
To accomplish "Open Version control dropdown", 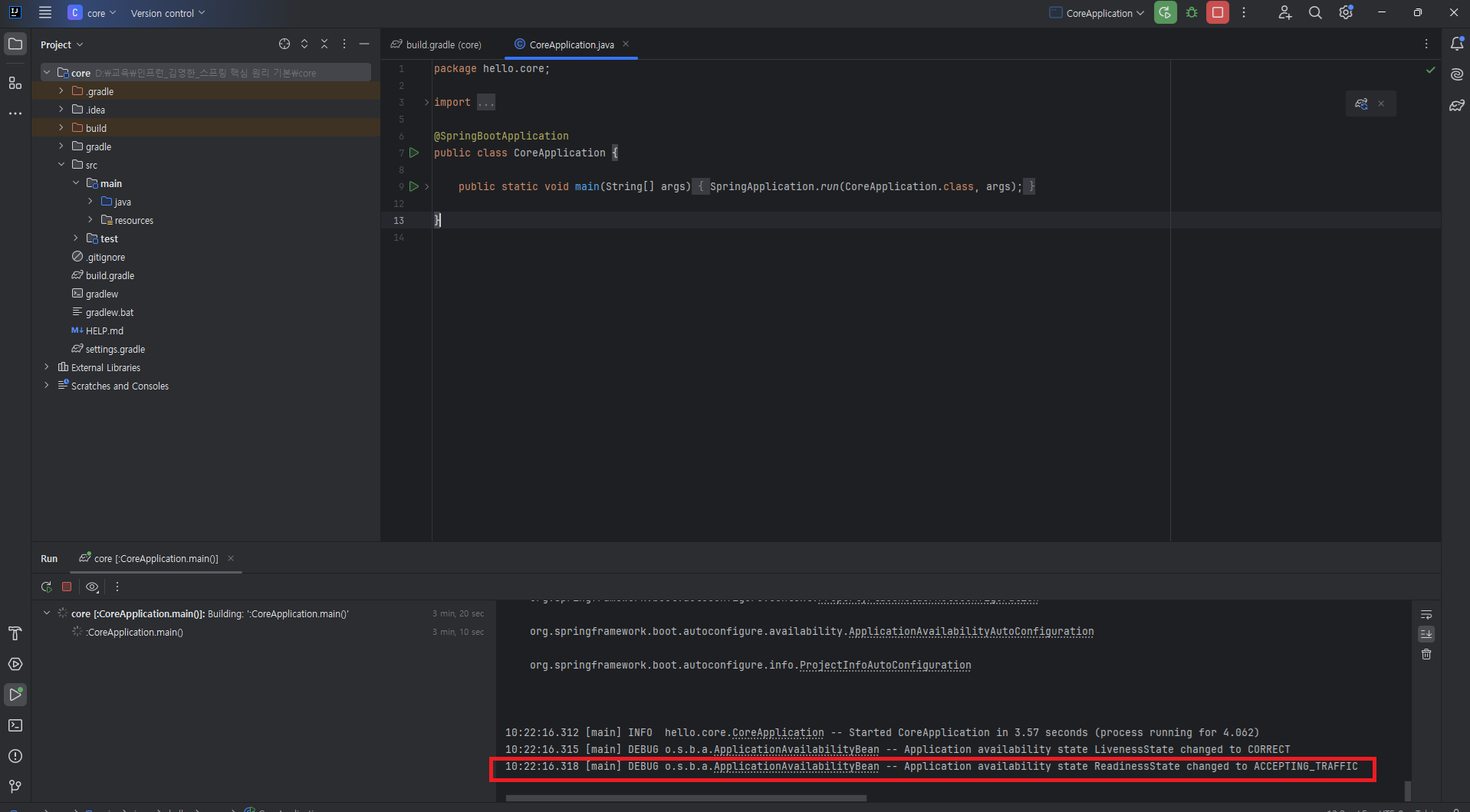I will (x=168, y=12).
